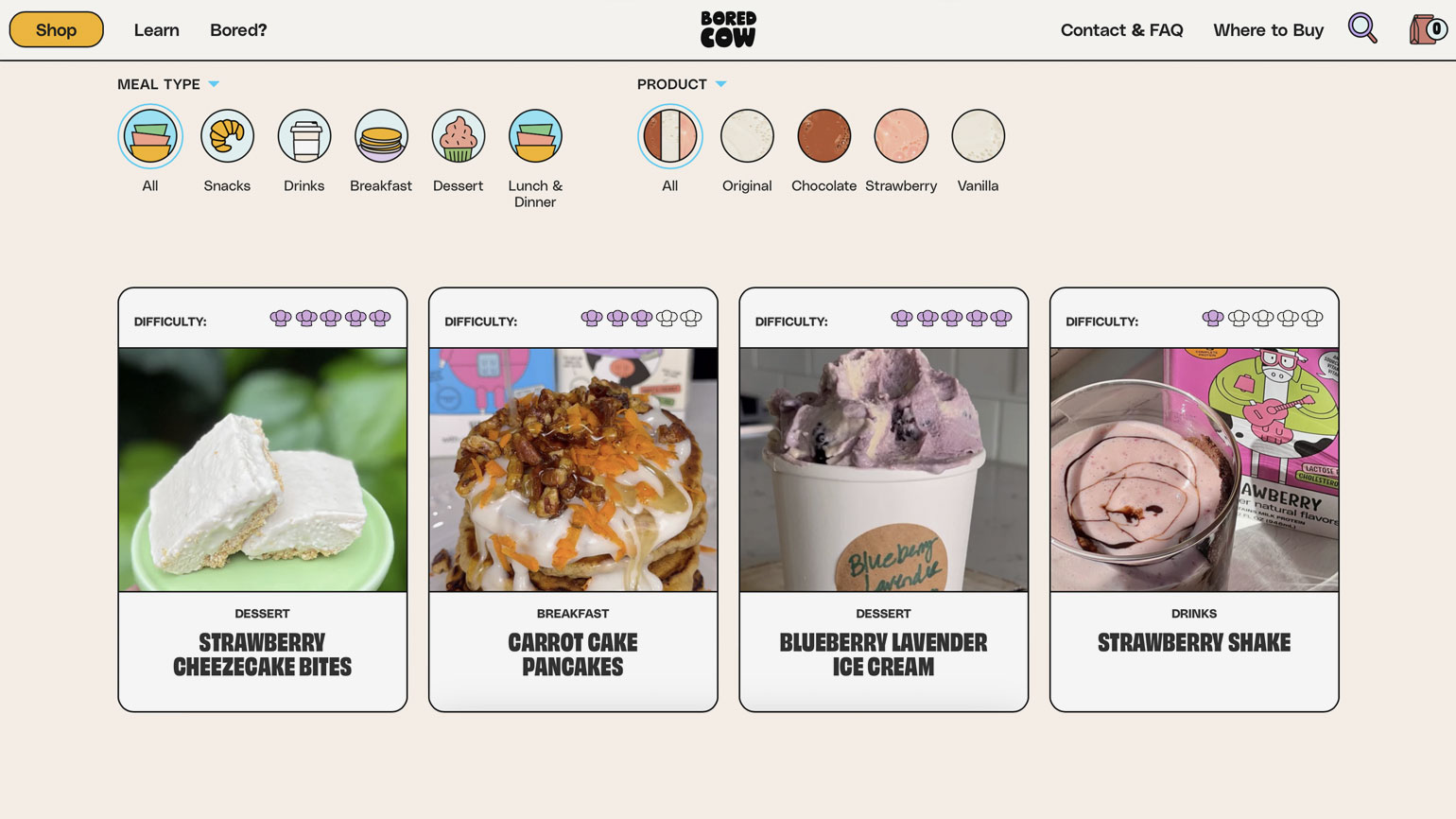Open the Bored? menu item
The image size is (1456, 819).
[238, 30]
